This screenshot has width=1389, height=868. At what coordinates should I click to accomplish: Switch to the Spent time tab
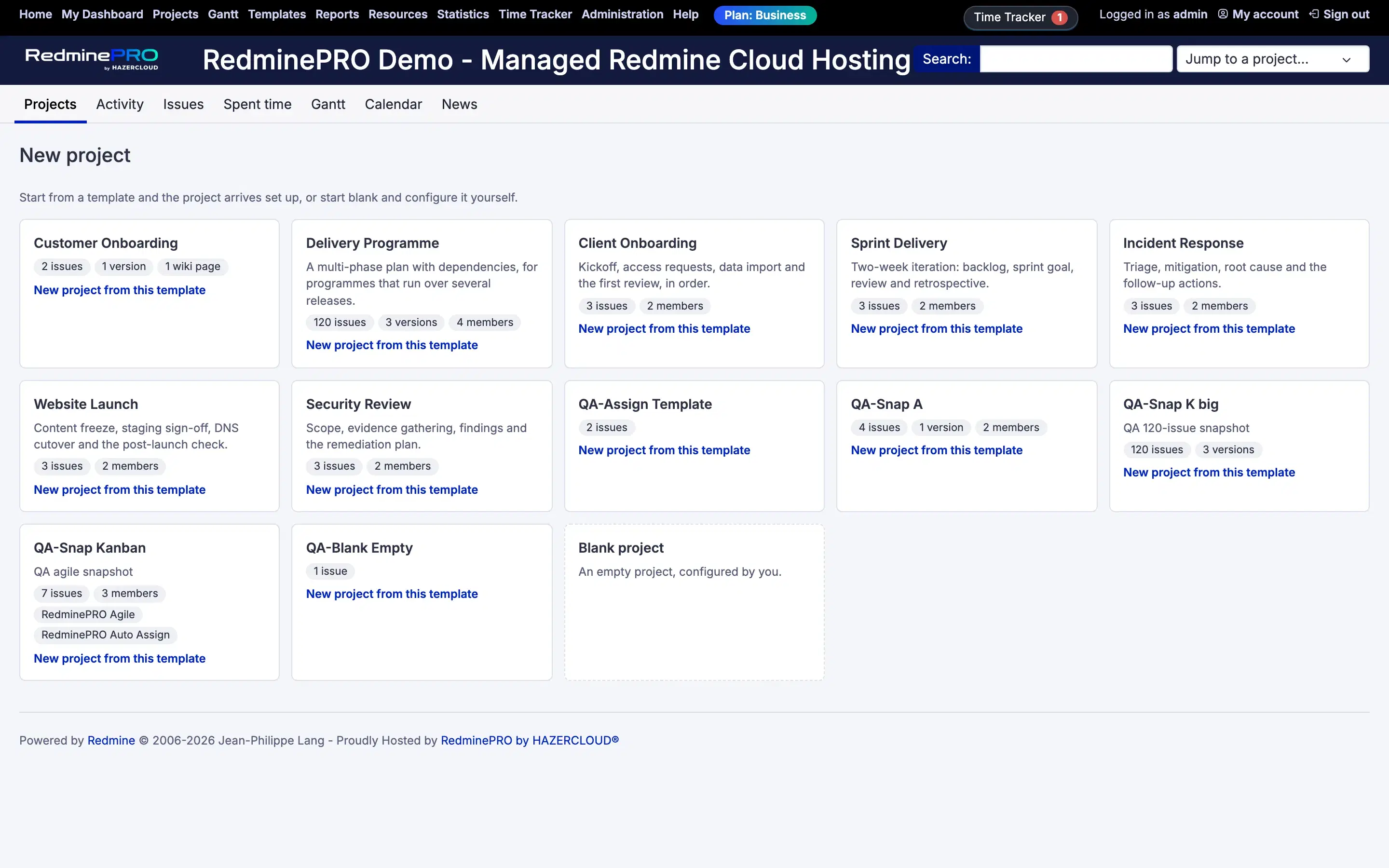(x=257, y=105)
